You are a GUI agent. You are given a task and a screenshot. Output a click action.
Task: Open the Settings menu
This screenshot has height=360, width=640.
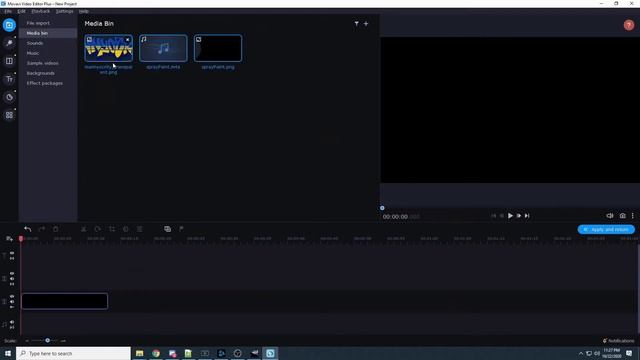(x=64, y=11)
